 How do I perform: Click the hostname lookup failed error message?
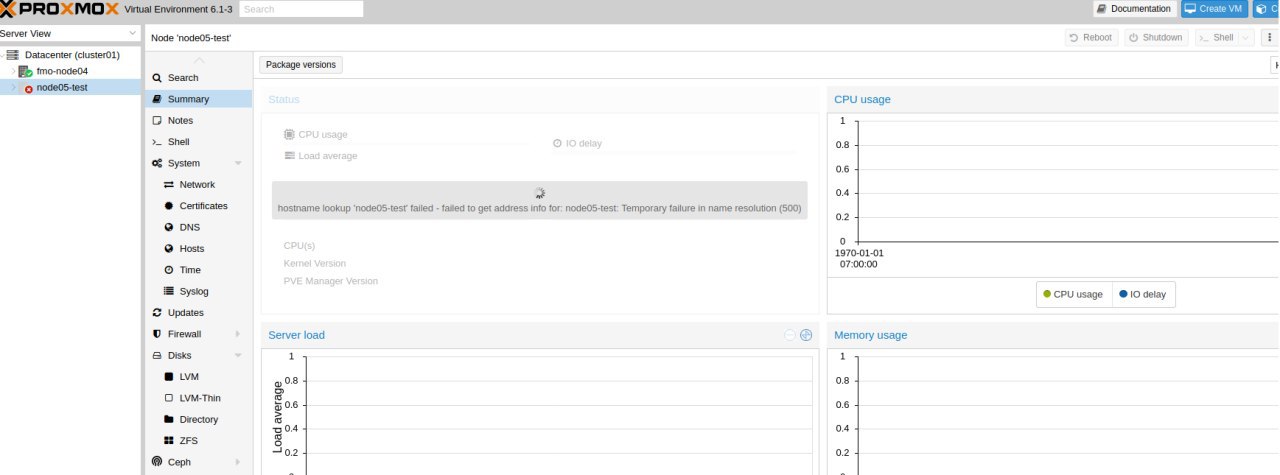click(x=539, y=208)
